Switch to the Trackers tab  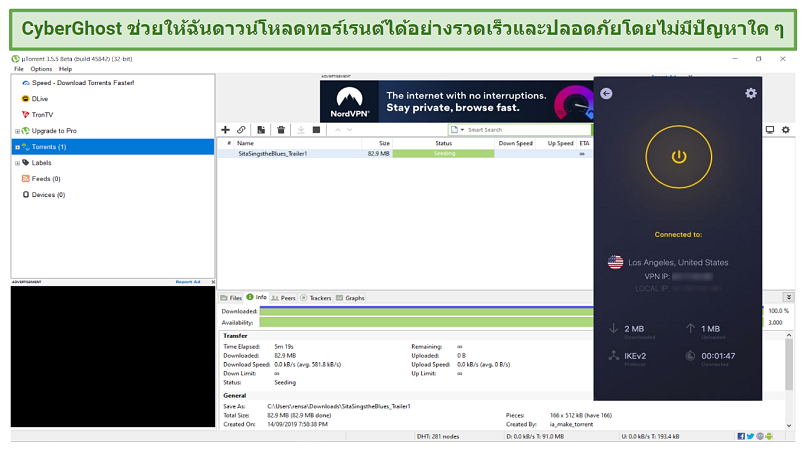[x=316, y=298]
